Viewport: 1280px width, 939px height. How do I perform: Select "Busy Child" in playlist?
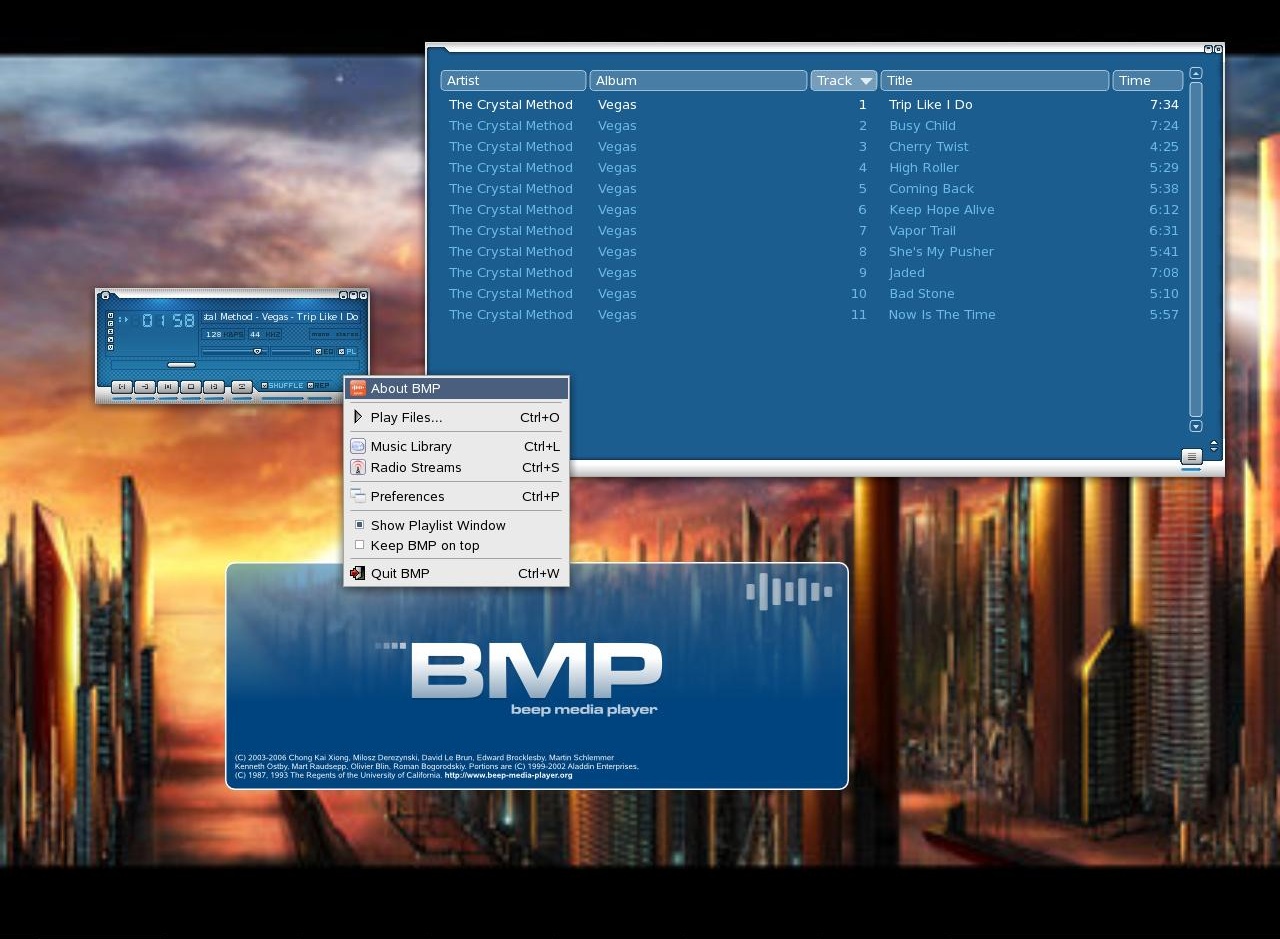pos(922,125)
